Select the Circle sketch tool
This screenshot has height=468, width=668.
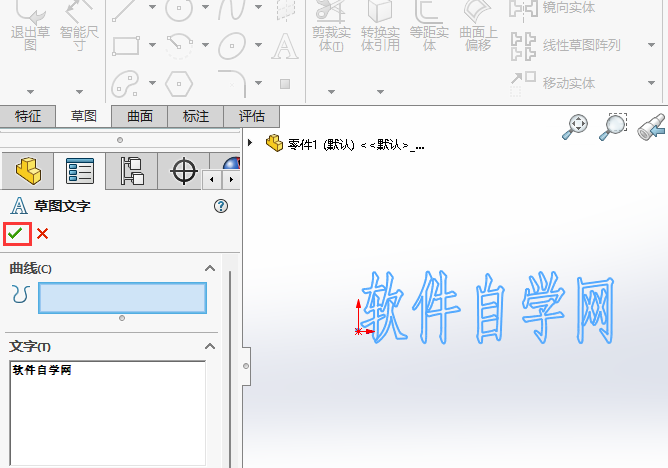[x=179, y=9]
